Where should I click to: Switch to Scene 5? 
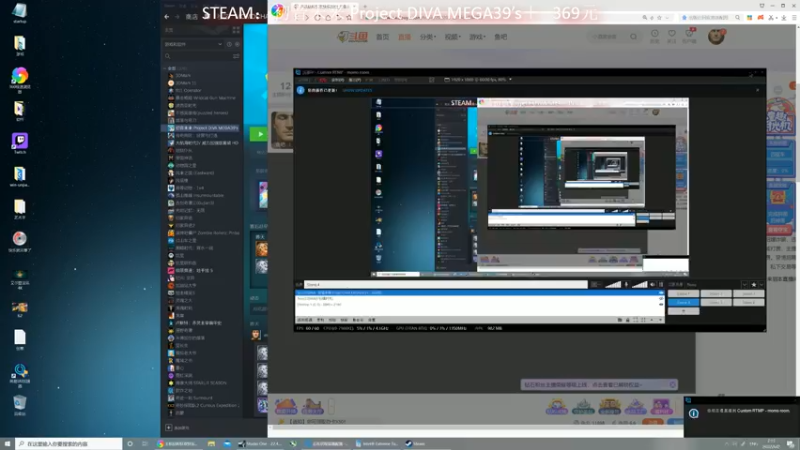point(715,303)
